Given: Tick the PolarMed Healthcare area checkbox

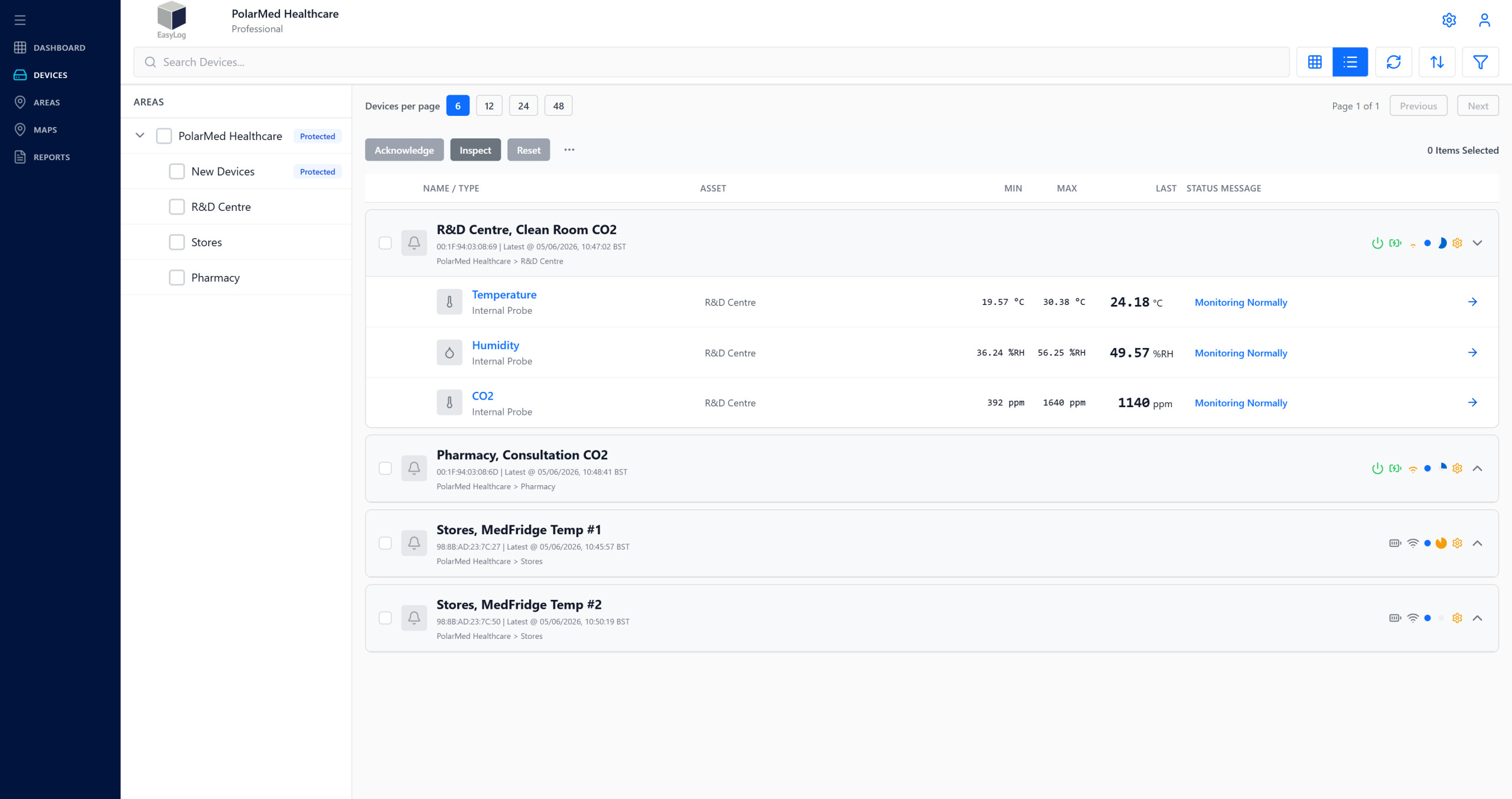Looking at the screenshot, I should 164,136.
